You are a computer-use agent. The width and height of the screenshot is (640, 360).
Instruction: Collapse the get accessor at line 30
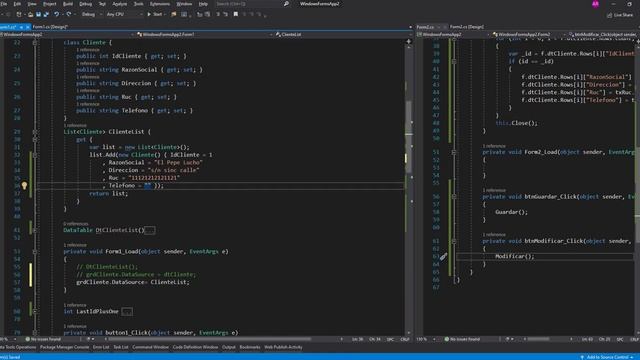click(x=35, y=140)
